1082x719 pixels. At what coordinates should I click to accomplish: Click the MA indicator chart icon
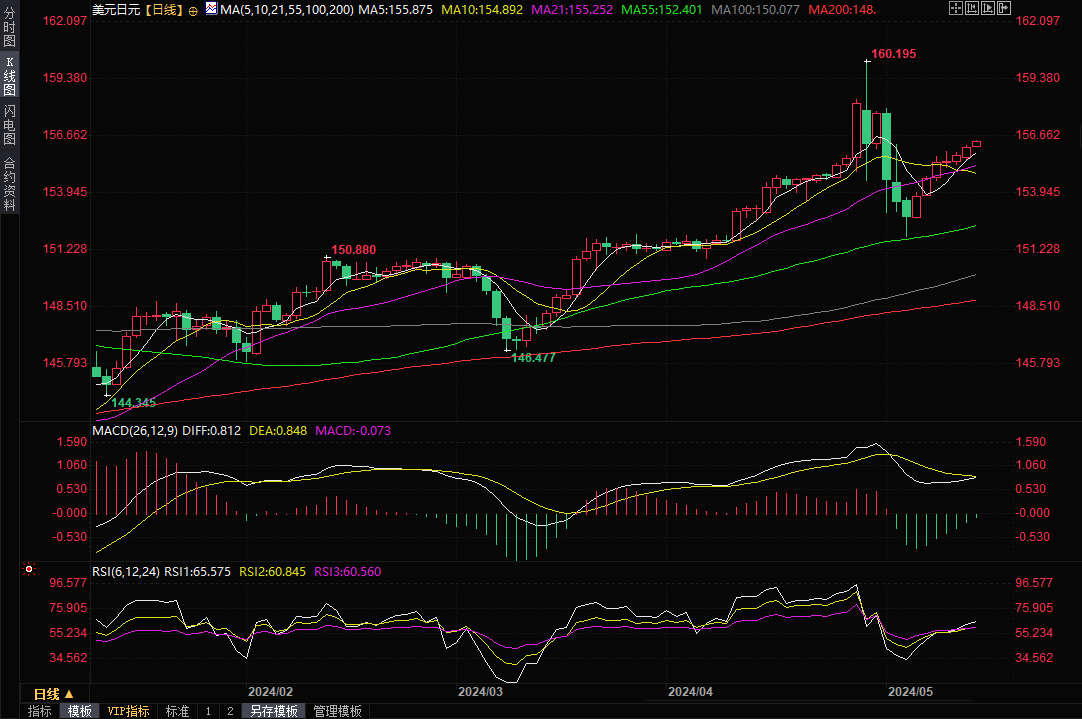[x=210, y=8]
